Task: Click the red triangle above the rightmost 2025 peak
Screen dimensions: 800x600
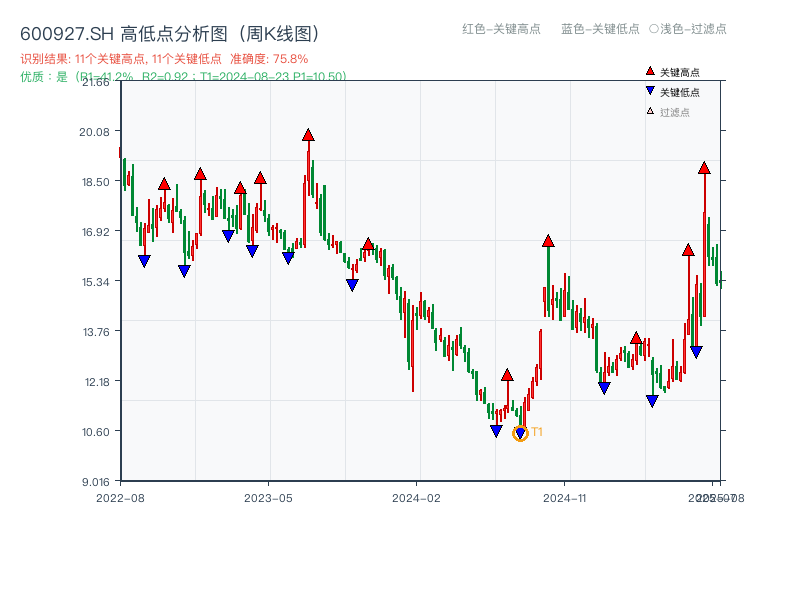Action: click(704, 170)
